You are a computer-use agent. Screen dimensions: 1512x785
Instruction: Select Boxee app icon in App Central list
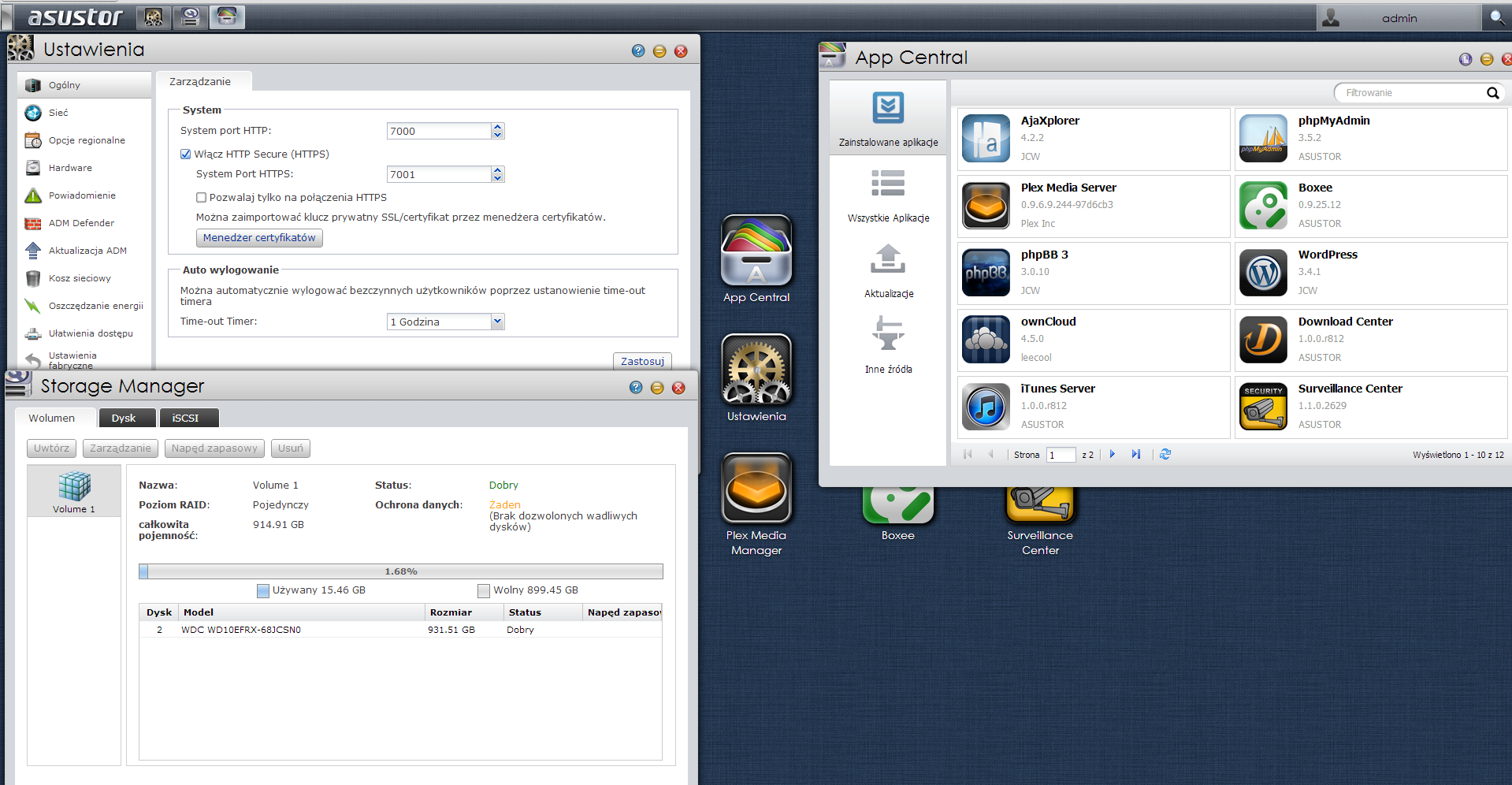(x=1263, y=206)
